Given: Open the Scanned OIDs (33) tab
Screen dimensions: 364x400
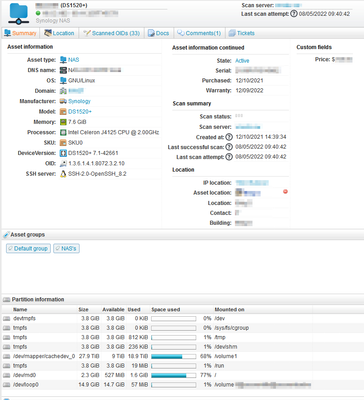Looking at the screenshot, I should click(112, 33).
